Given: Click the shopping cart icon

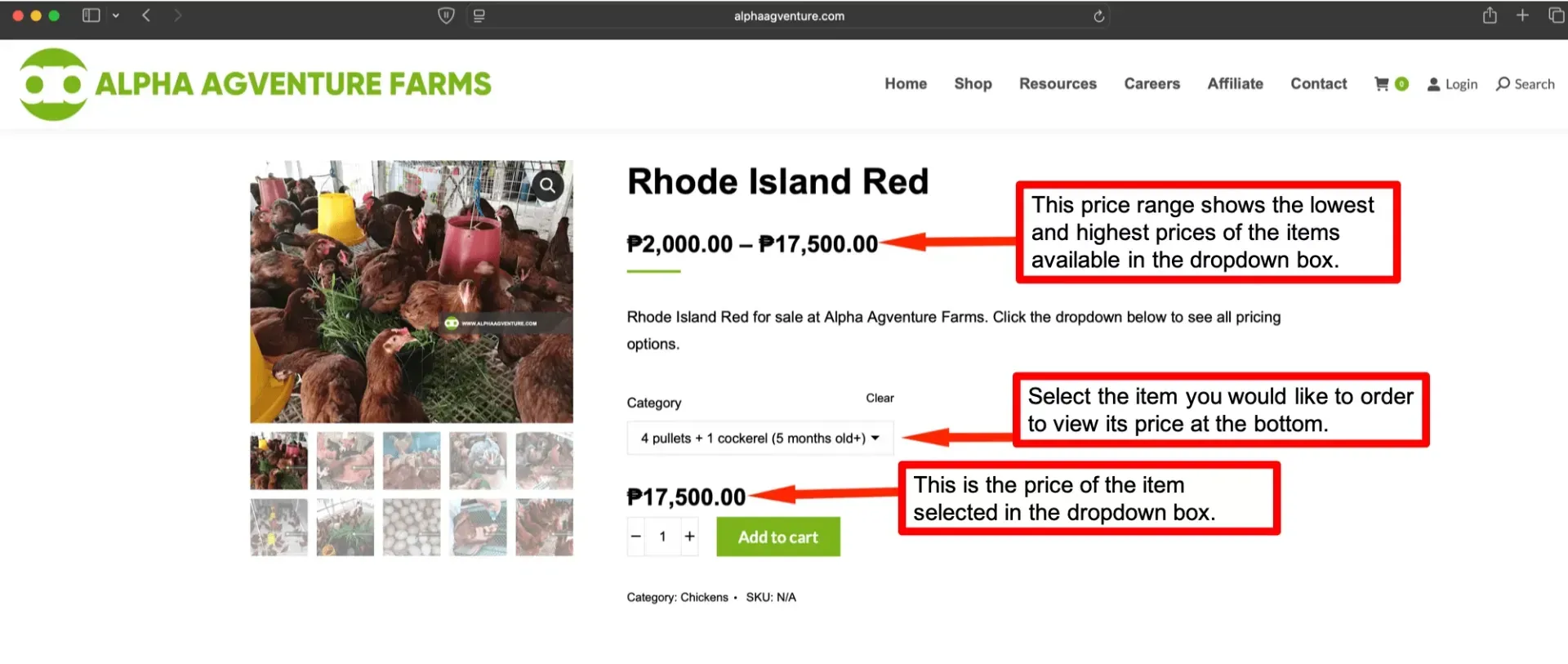Looking at the screenshot, I should tap(1382, 84).
